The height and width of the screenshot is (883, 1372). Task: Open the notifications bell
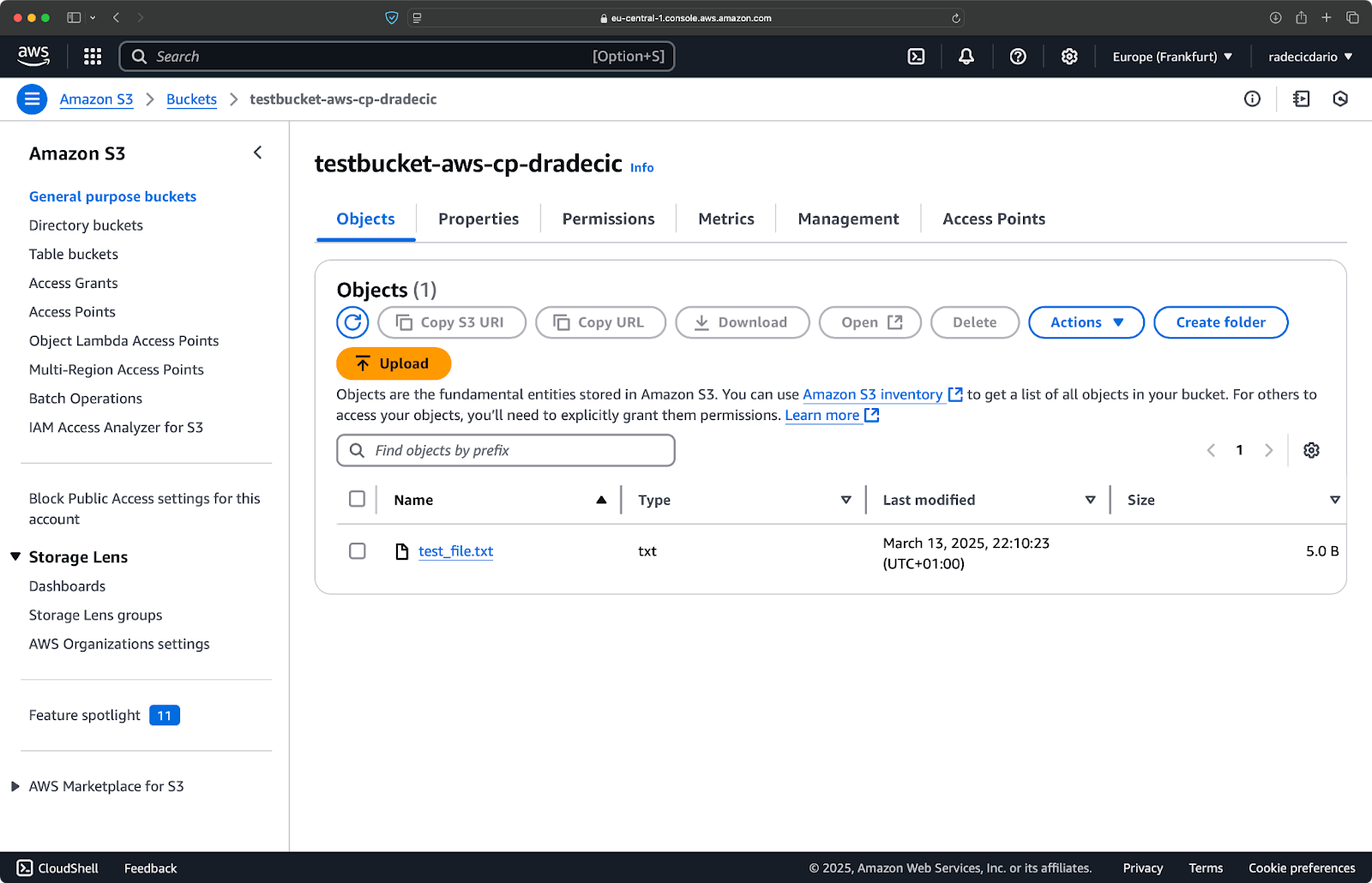[966, 57]
